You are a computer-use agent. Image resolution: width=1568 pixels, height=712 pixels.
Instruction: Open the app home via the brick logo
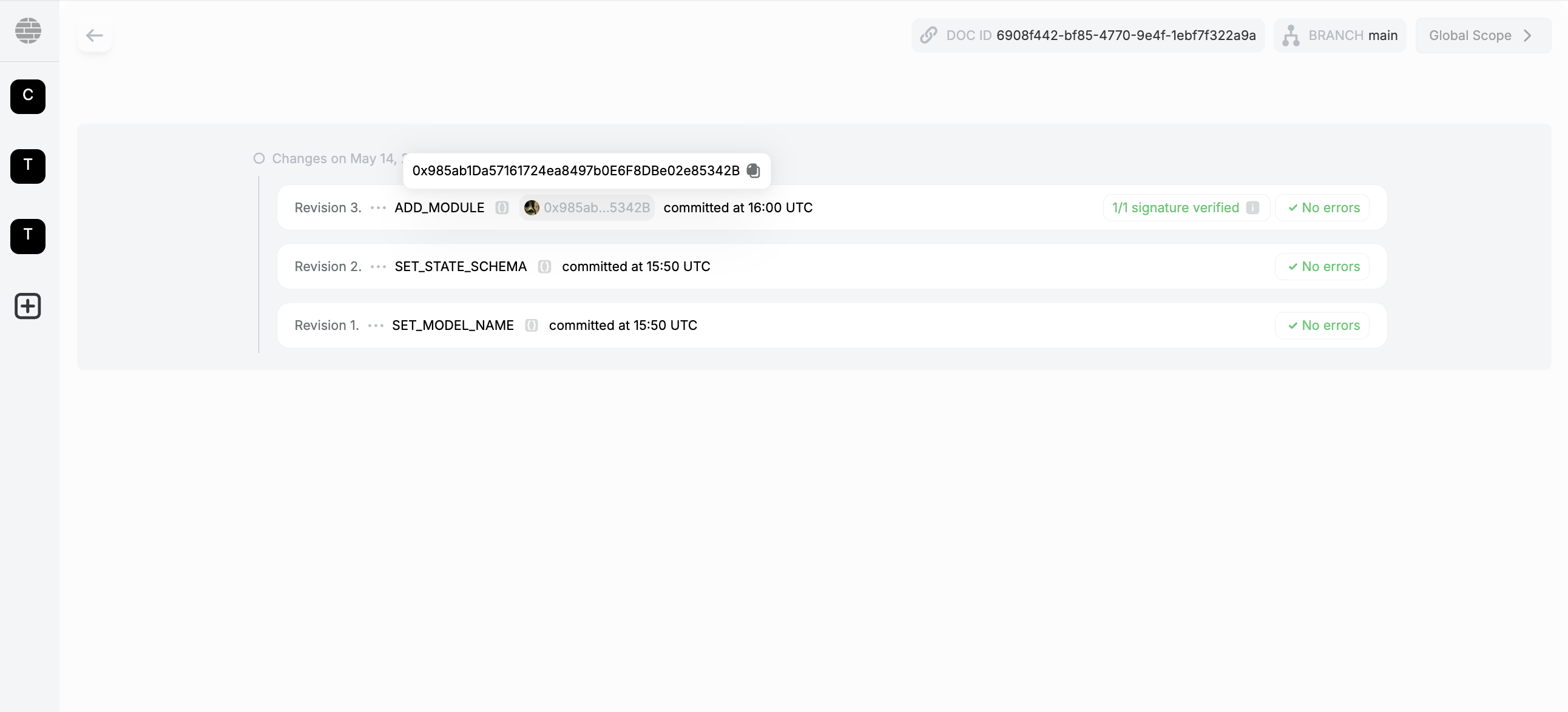tap(28, 30)
